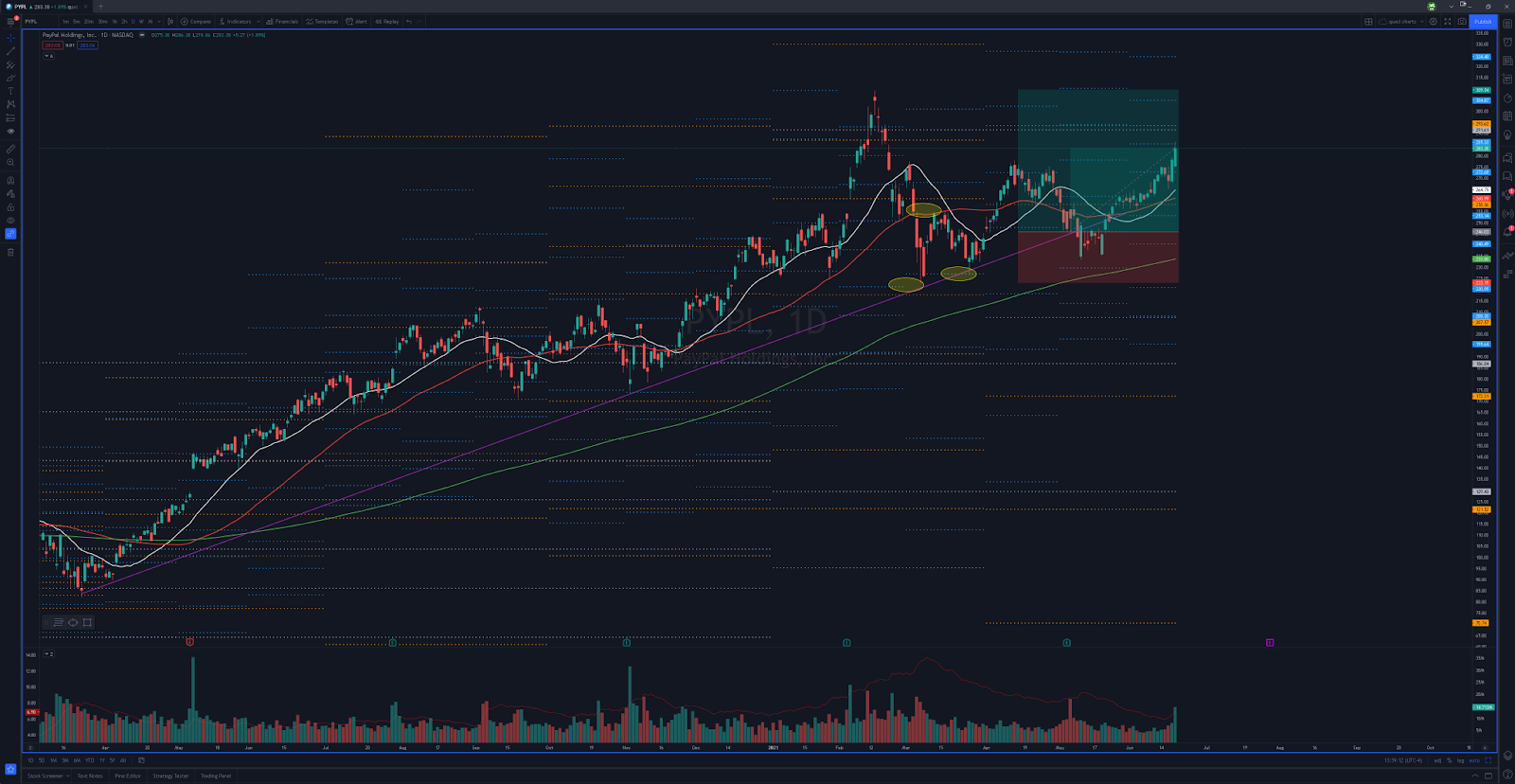Switch to the 1h timeframe
The image size is (1515, 784).
click(115, 21)
